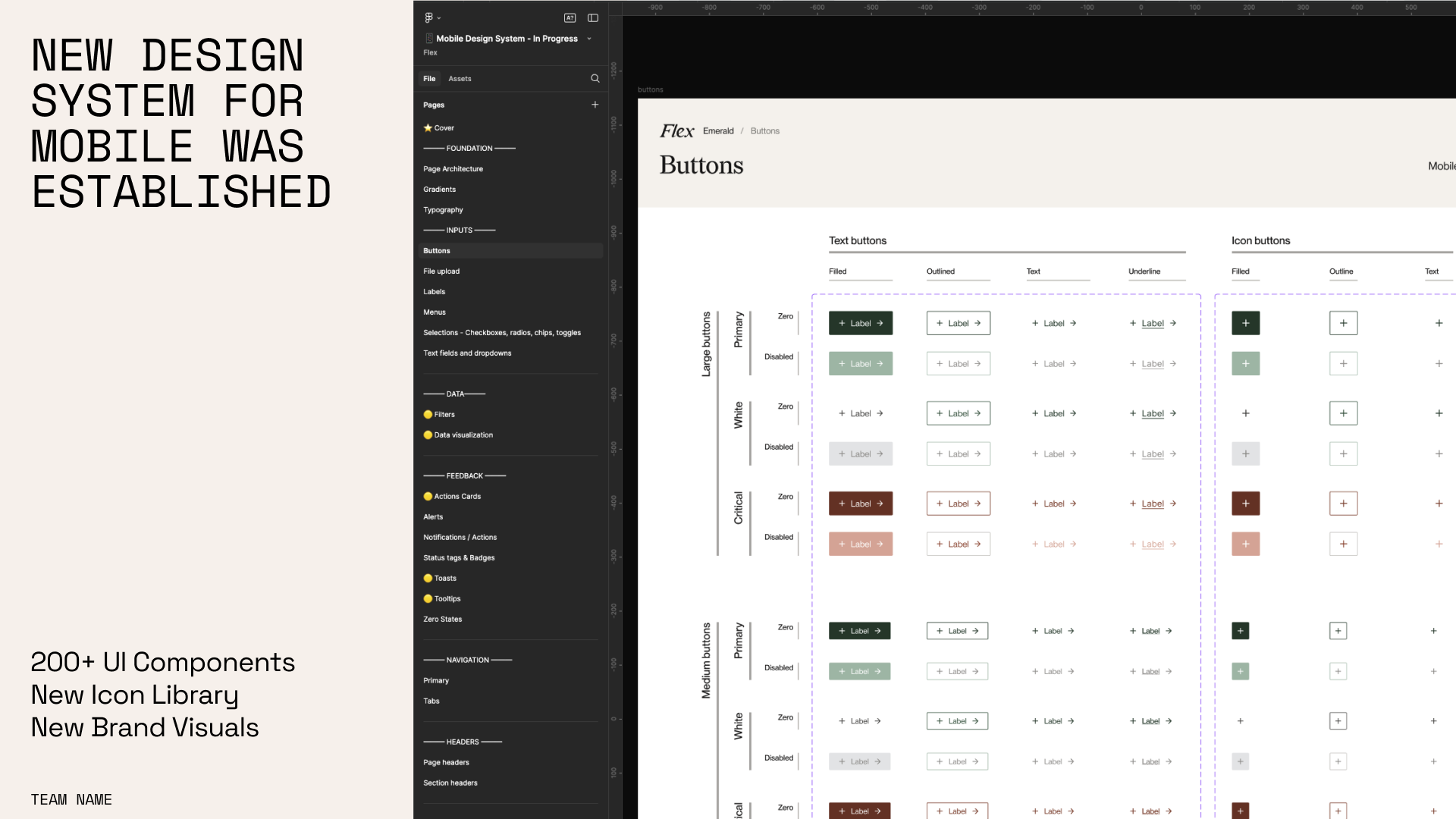Click the star icon beside the Cover page

point(428,127)
